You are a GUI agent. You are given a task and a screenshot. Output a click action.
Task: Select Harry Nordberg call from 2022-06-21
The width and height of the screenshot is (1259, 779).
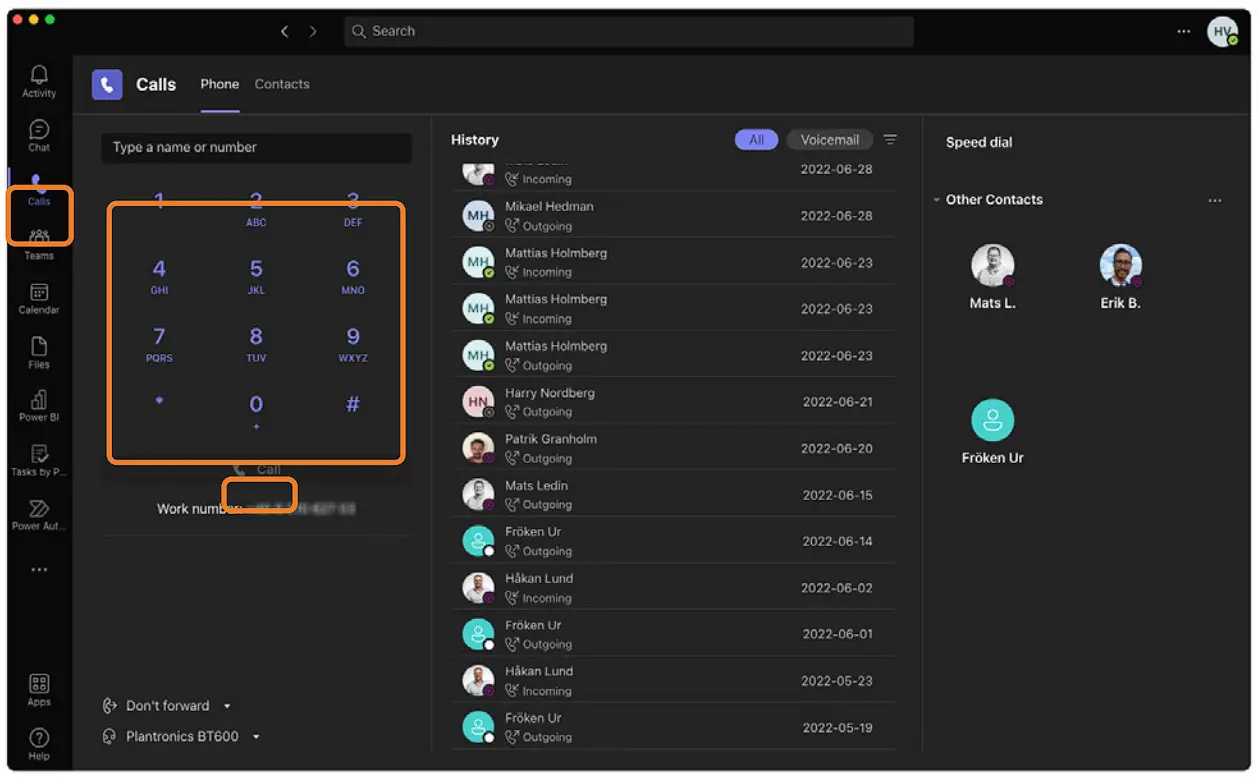pyautogui.click(x=673, y=402)
